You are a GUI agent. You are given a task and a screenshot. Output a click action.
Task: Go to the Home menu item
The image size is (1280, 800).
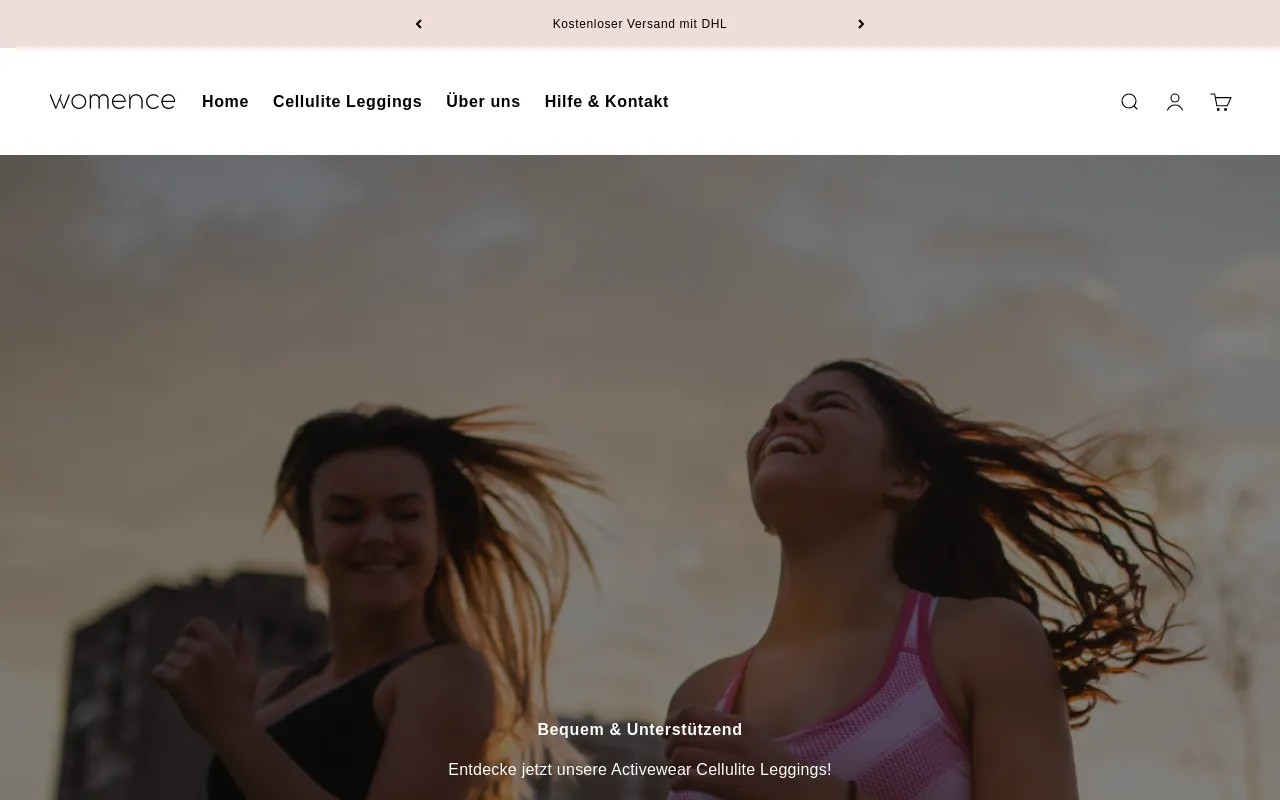click(x=225, y=102)
